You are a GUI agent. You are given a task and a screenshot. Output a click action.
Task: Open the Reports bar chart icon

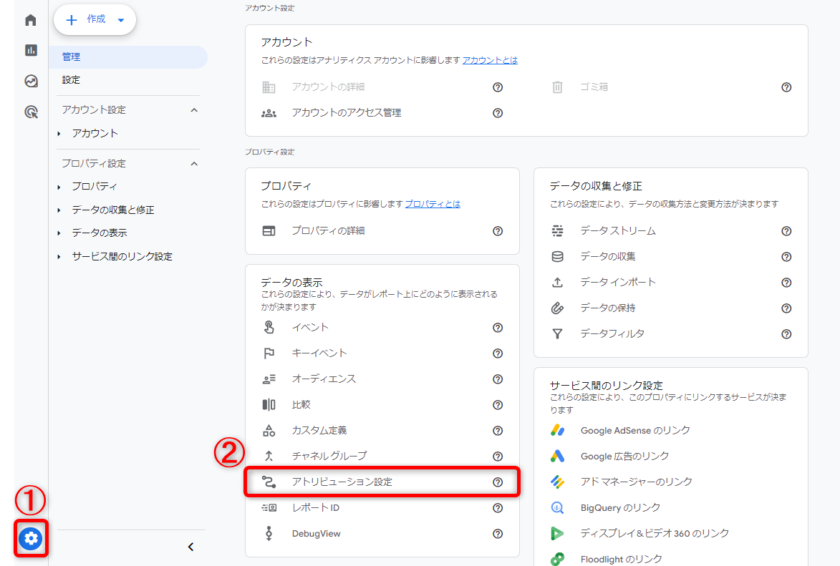[x=31, y=50]
